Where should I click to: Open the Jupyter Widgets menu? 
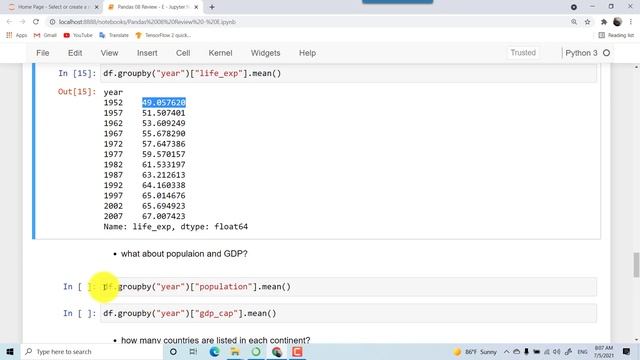tap(265, 53)
